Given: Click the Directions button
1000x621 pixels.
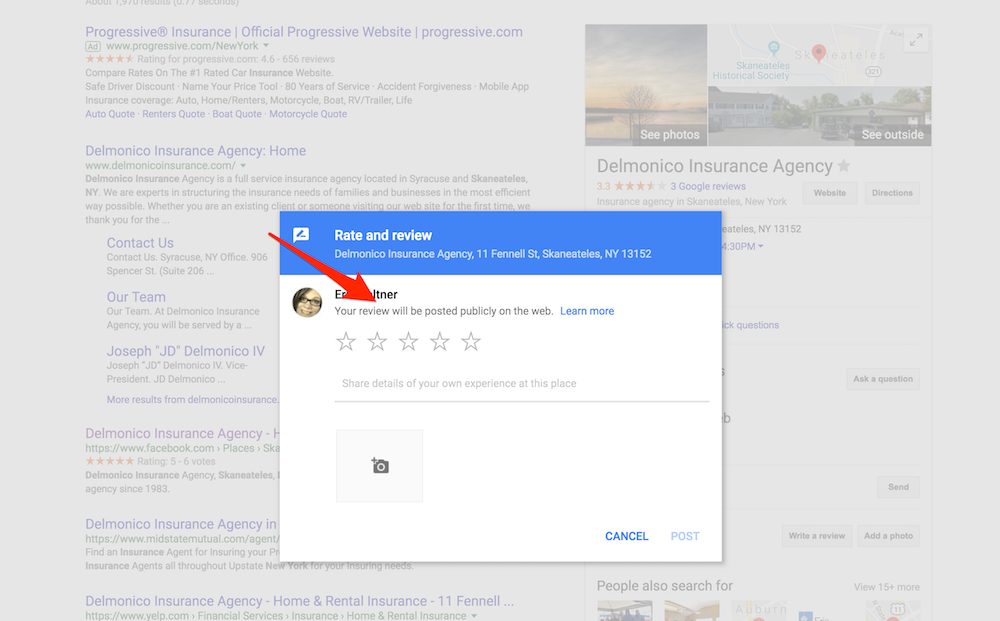Looking at the screenshot, I should click(892, 193).
